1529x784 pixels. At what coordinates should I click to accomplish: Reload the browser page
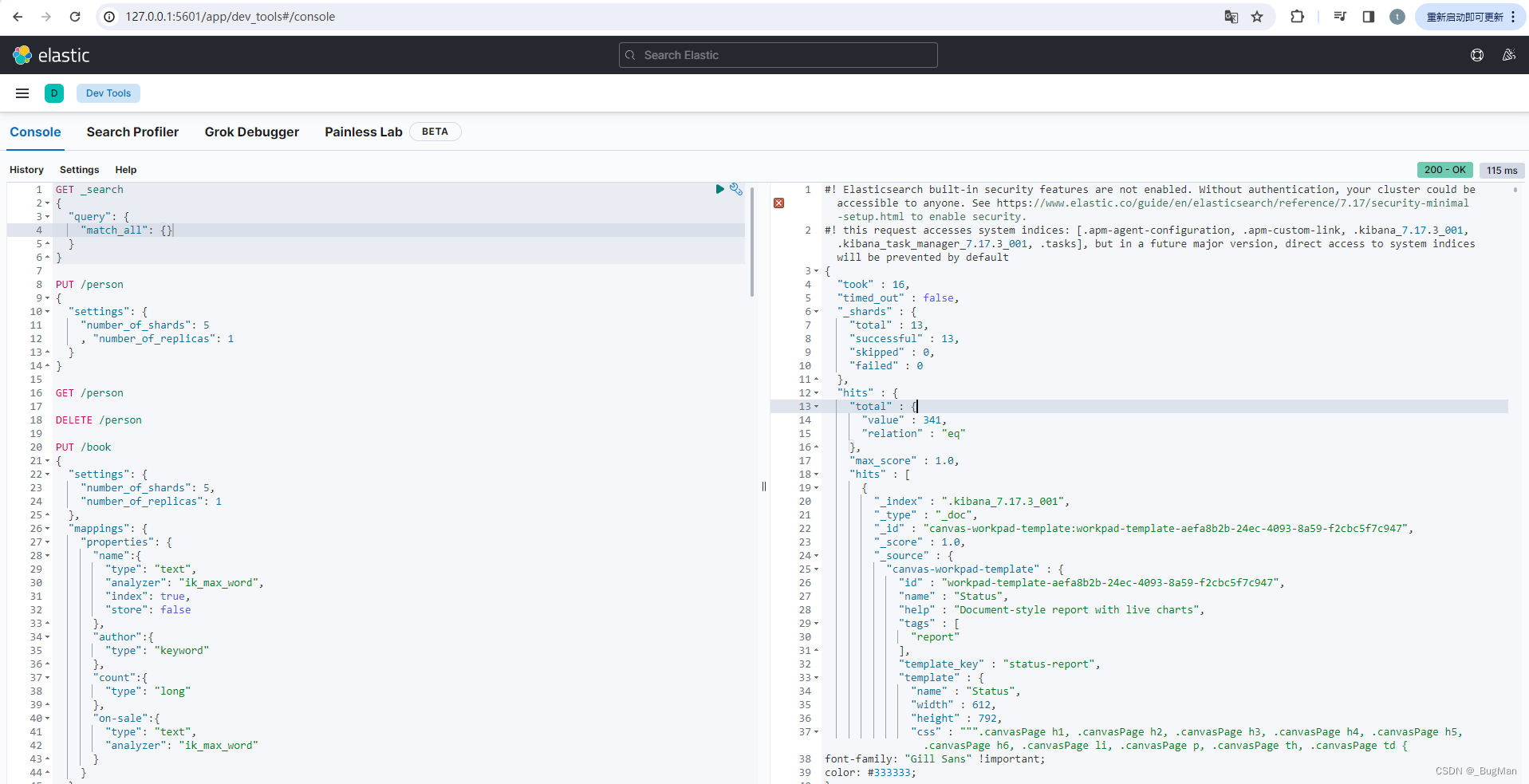pyautogui.click(x=75, y=17)
